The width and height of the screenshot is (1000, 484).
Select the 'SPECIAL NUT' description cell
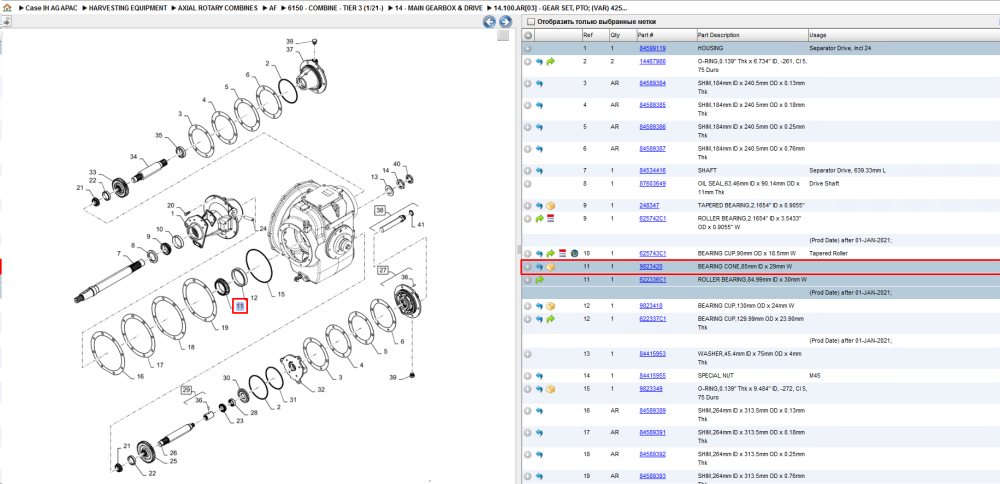pyautogui.click(x=714, y=376)
